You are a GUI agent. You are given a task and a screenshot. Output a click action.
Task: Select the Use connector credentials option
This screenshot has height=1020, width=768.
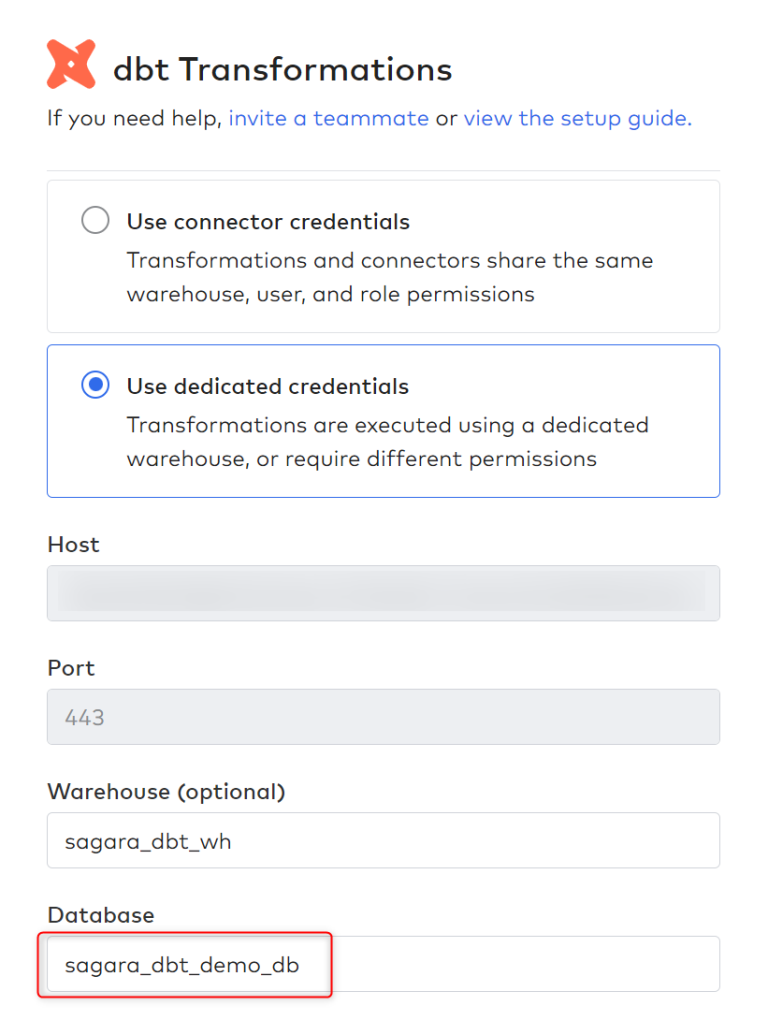(x=95, y=220)
